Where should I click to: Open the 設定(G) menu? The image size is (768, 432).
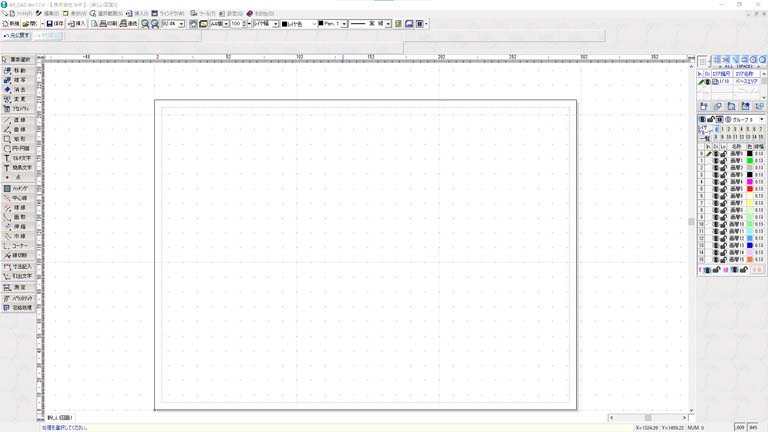232,13
